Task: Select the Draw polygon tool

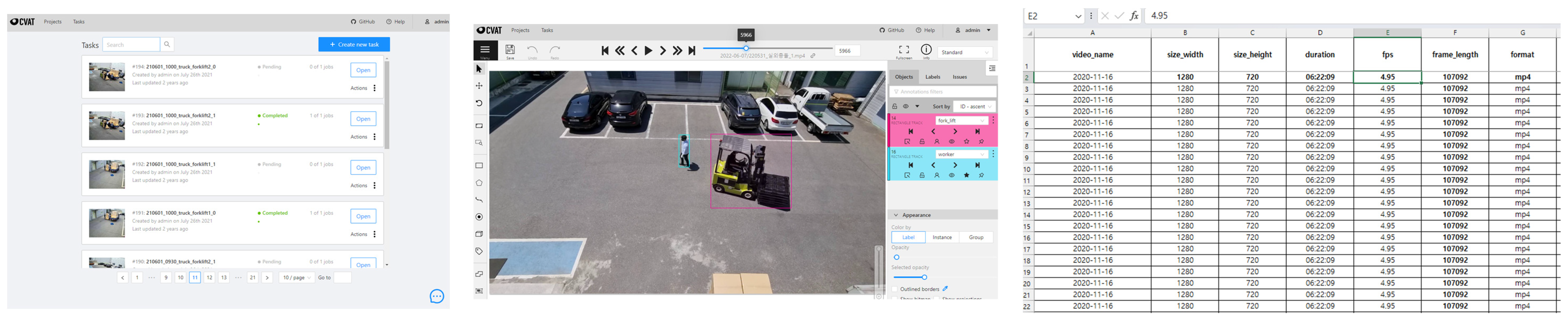Action: tap(479, 183)
